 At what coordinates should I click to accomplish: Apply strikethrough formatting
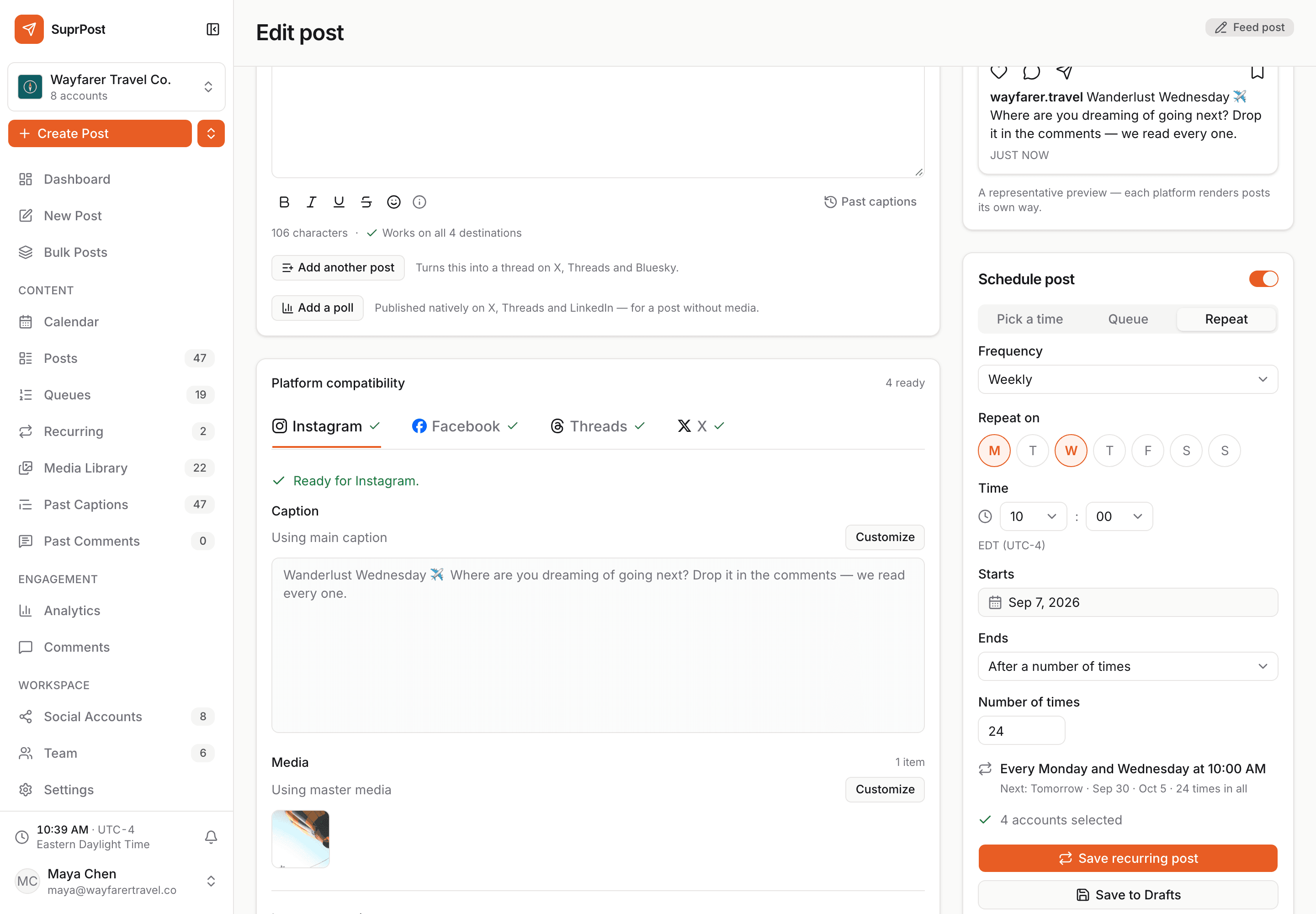(x=366, y=202)
